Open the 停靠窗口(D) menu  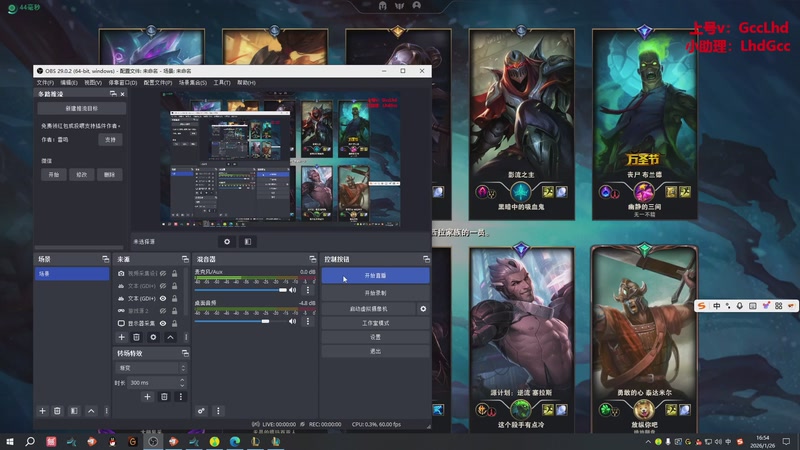coord(122,83)
